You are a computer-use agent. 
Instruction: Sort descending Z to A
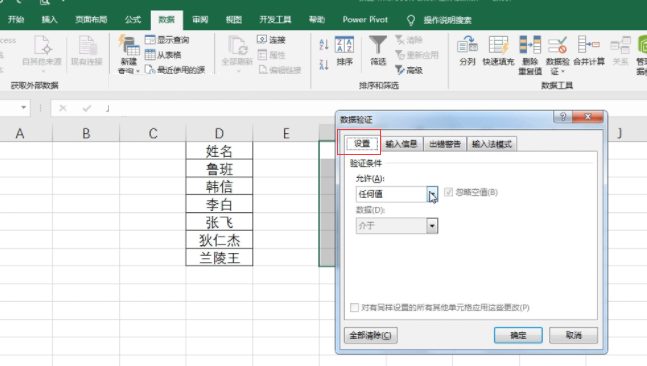(x=324, y=64)
